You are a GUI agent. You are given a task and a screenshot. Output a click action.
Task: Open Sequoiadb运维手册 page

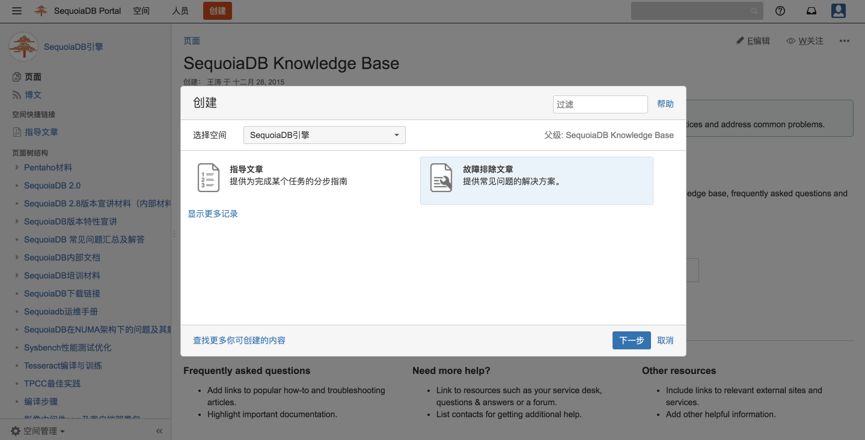pos(61,311)
